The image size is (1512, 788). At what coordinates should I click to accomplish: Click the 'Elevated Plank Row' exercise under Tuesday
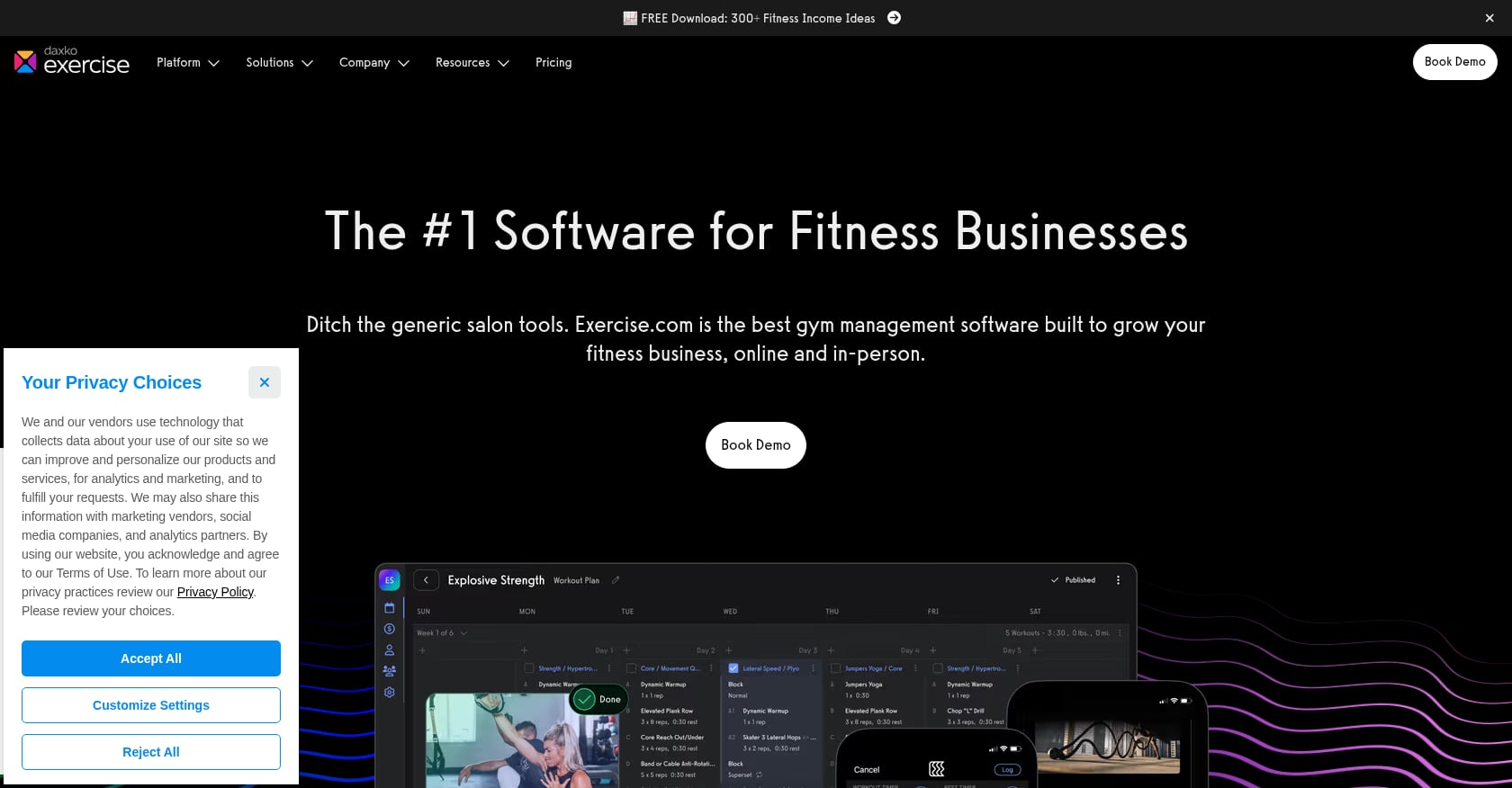[x=667, y=711]
